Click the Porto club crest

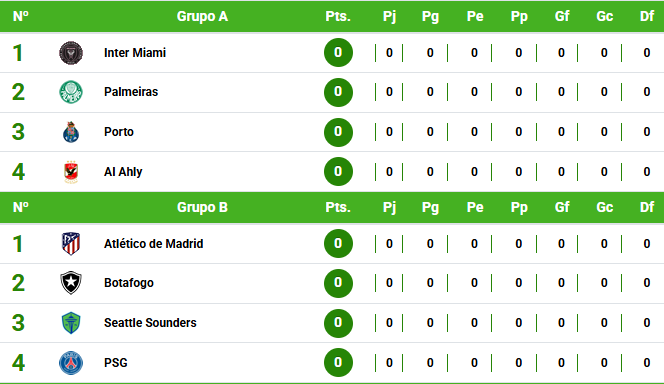71,132
